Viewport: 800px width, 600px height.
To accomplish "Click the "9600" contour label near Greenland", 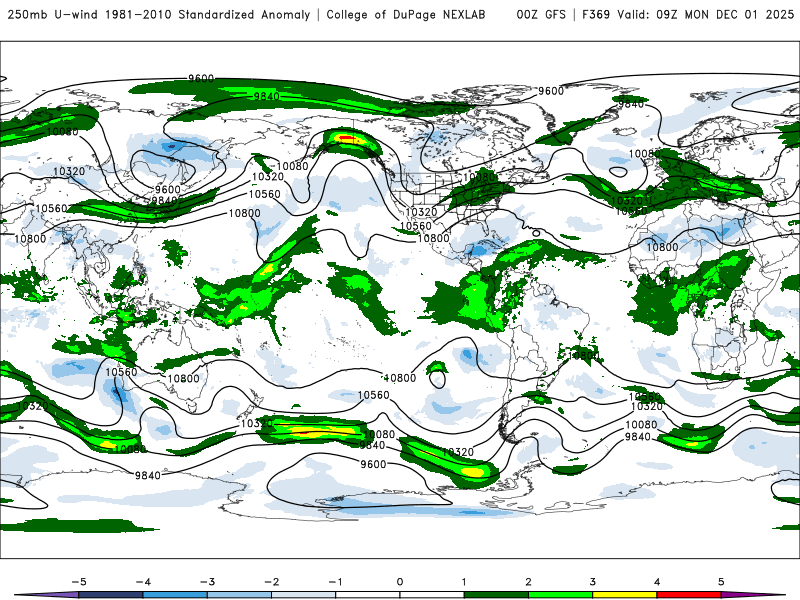I will (551, 91).
